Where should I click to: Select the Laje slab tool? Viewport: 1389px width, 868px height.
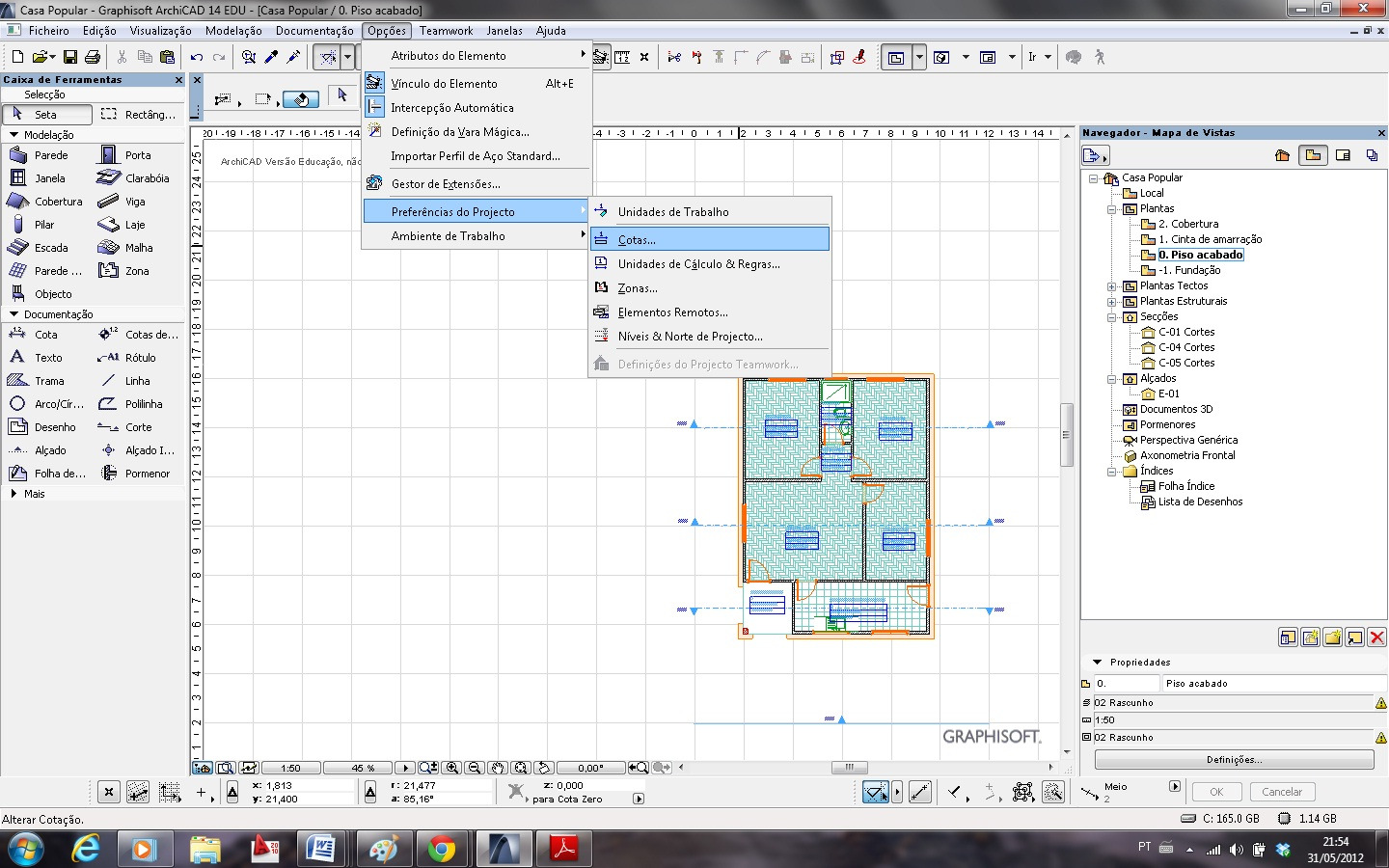137,224
